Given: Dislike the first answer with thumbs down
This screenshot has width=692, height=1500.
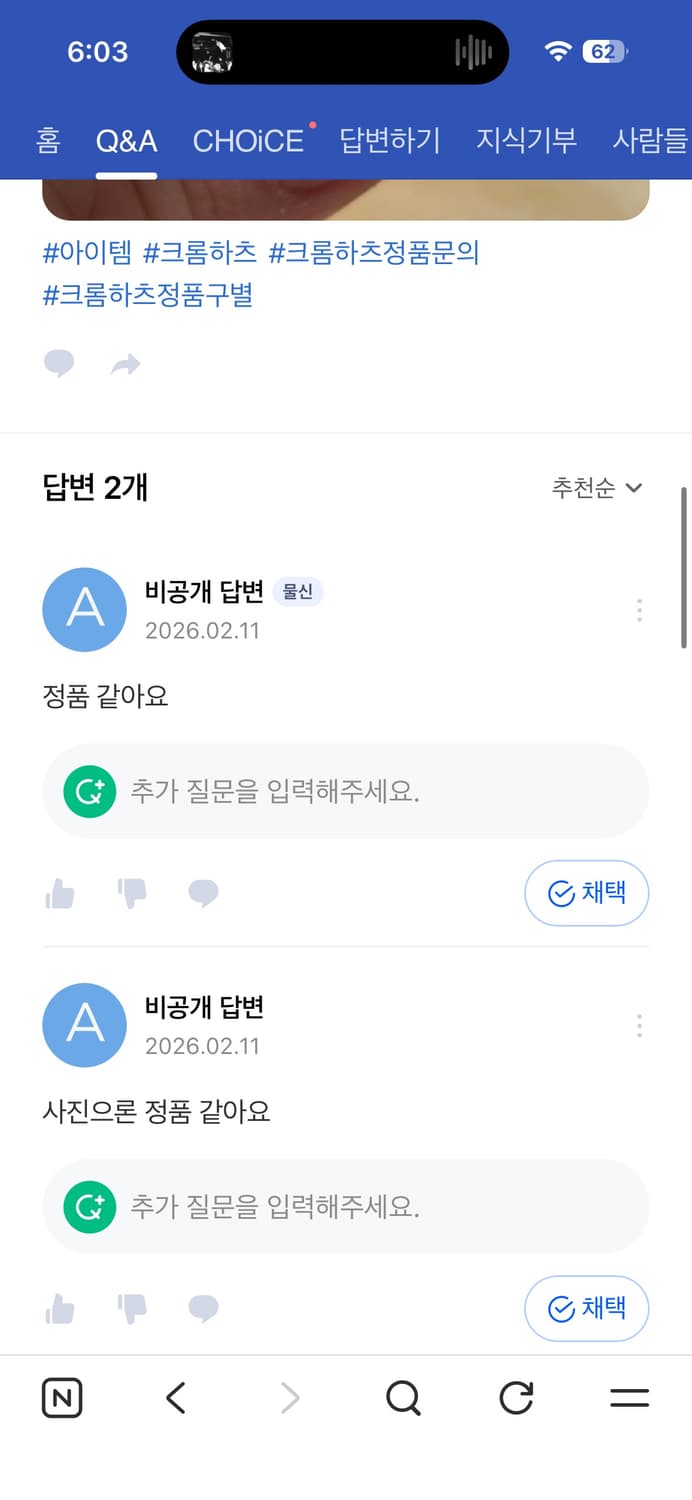Looking at the screenshot, I should 131,893.
